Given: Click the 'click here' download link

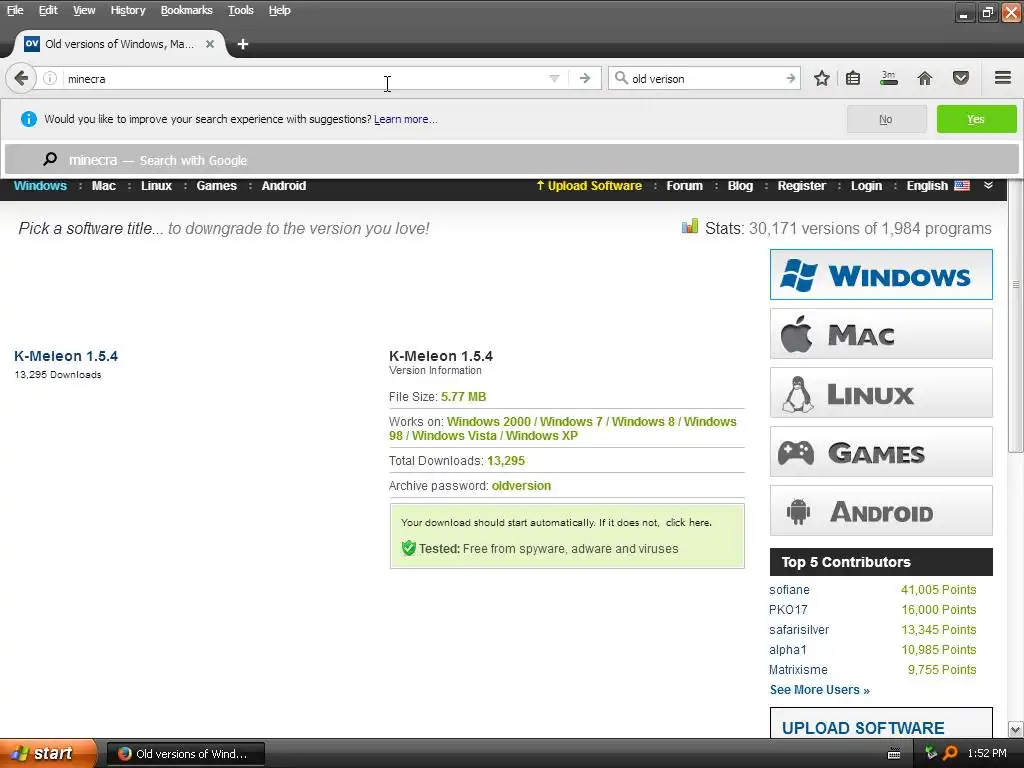Looking at the screenshot, I should point(688,522).
